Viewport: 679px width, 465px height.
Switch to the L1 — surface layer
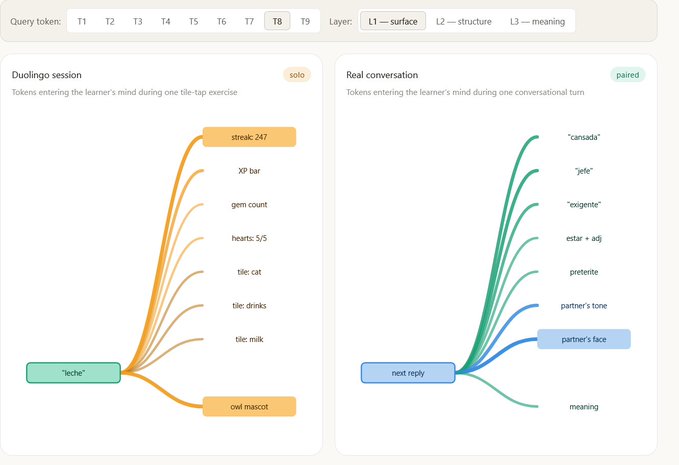click(x=393, y=21)
